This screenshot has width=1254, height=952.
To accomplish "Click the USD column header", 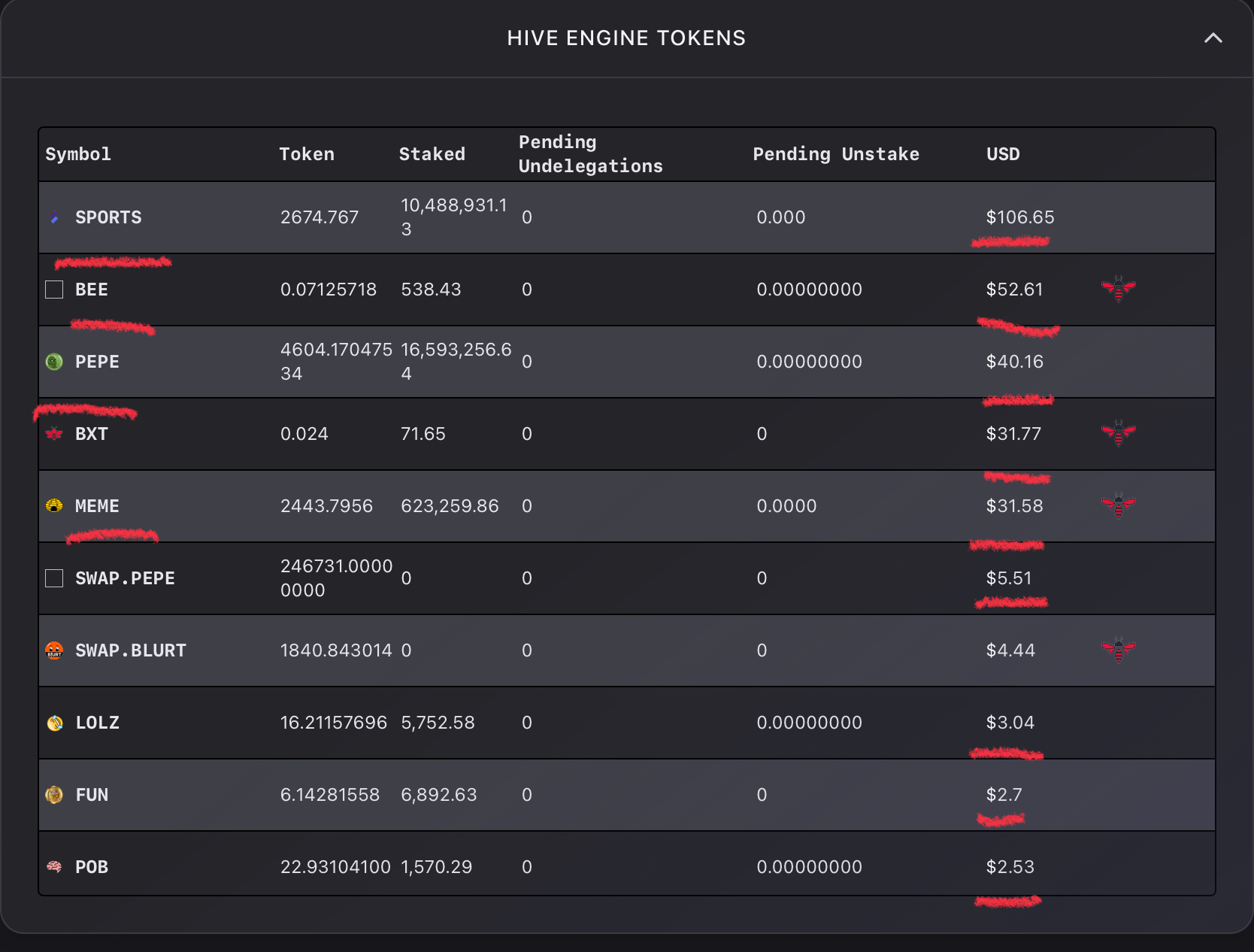I will (x=1003, y=154).
